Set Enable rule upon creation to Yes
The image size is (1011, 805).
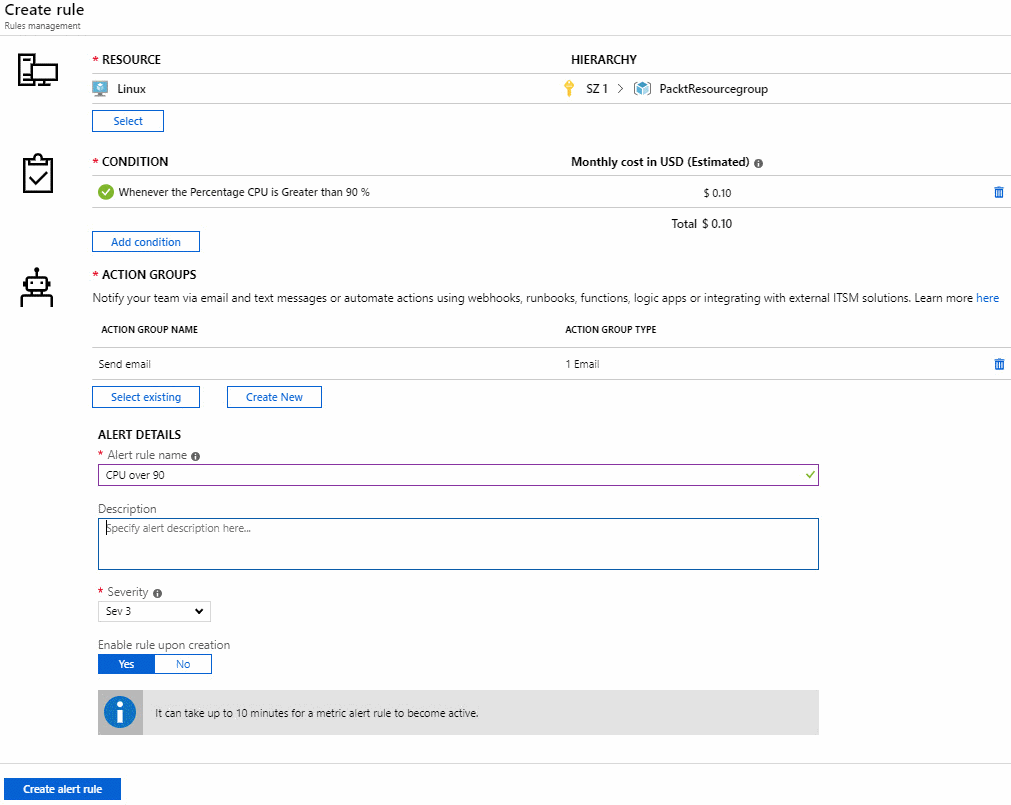(126, 664)
